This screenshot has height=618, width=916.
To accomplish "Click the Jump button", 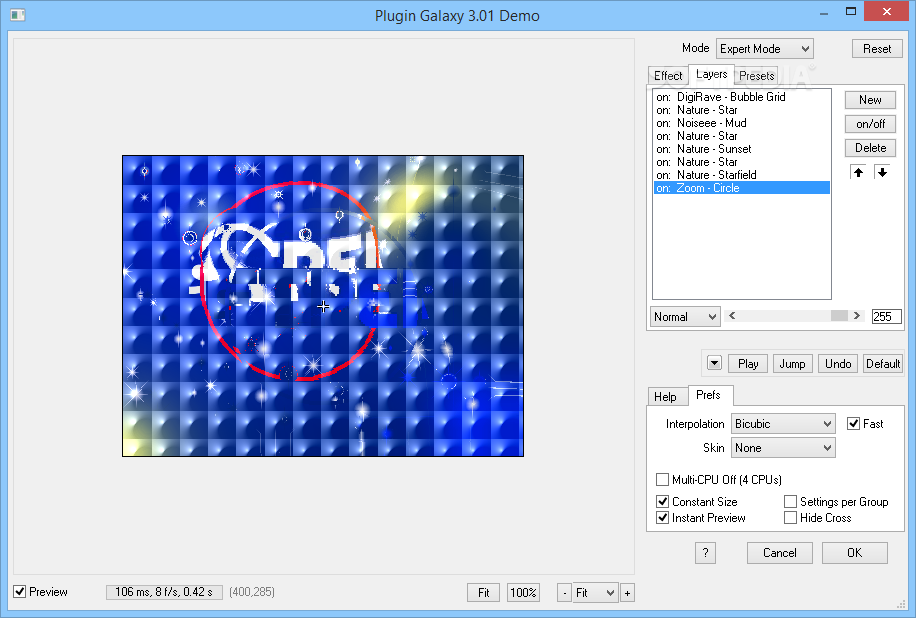I will tap(792, 363).
